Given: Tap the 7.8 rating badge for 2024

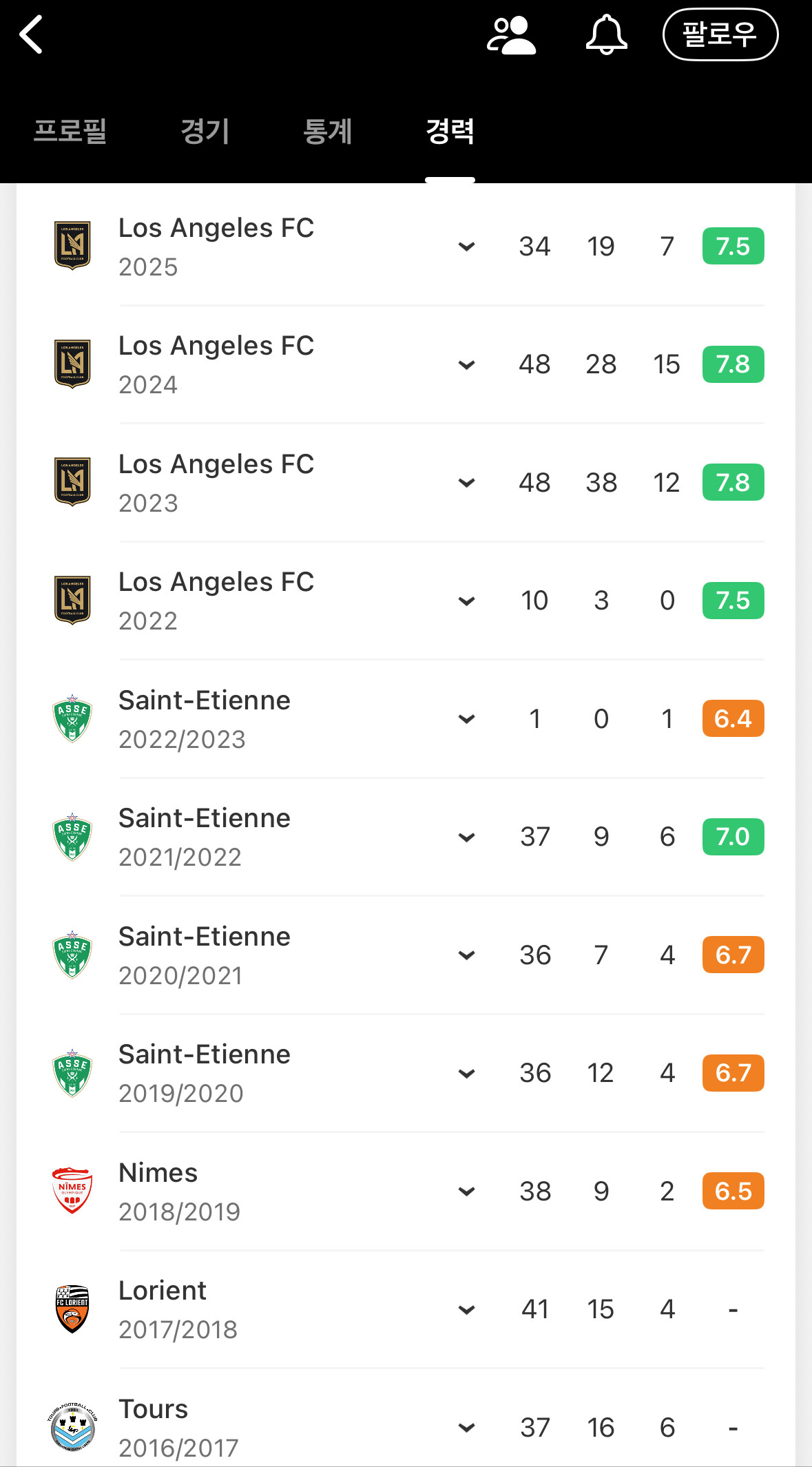Looking at the screenshot, I should (x=733, y=364).
